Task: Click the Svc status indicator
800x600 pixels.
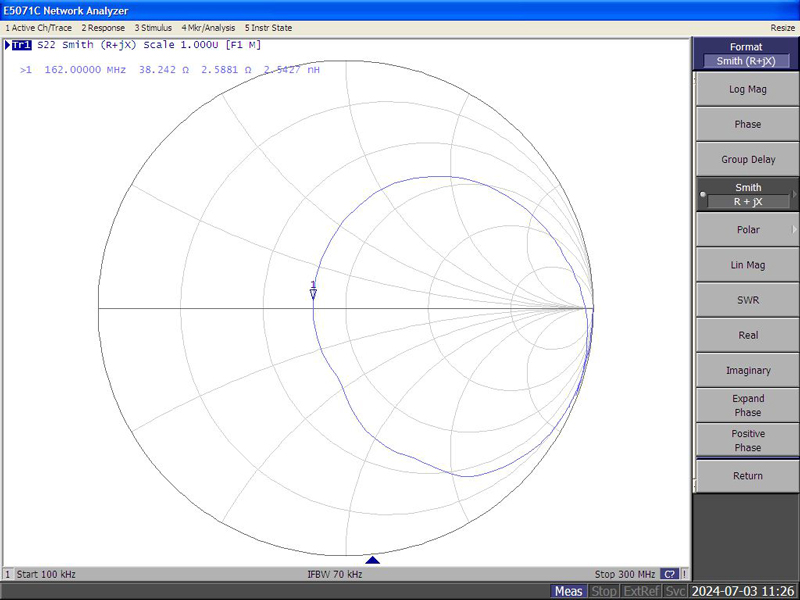Action: point(676,591)
